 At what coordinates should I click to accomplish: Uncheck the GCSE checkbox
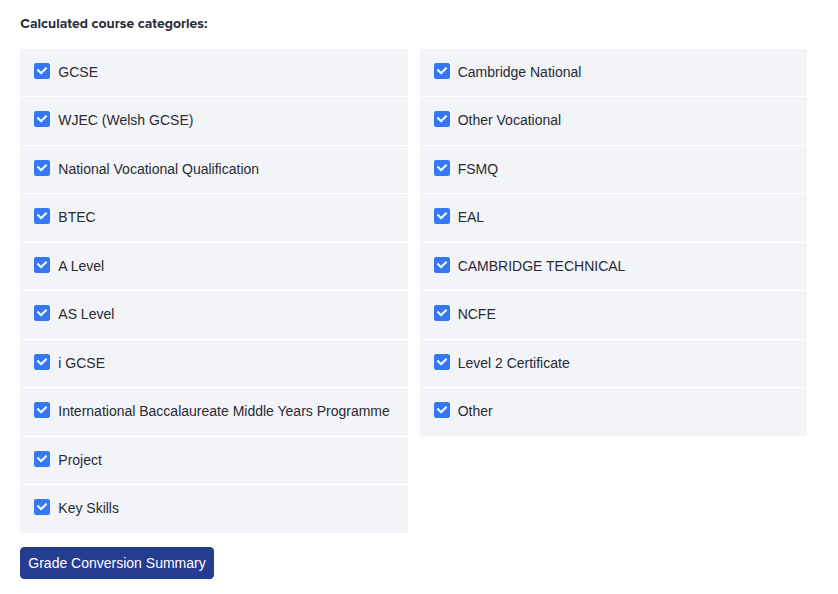click(42, 71)
